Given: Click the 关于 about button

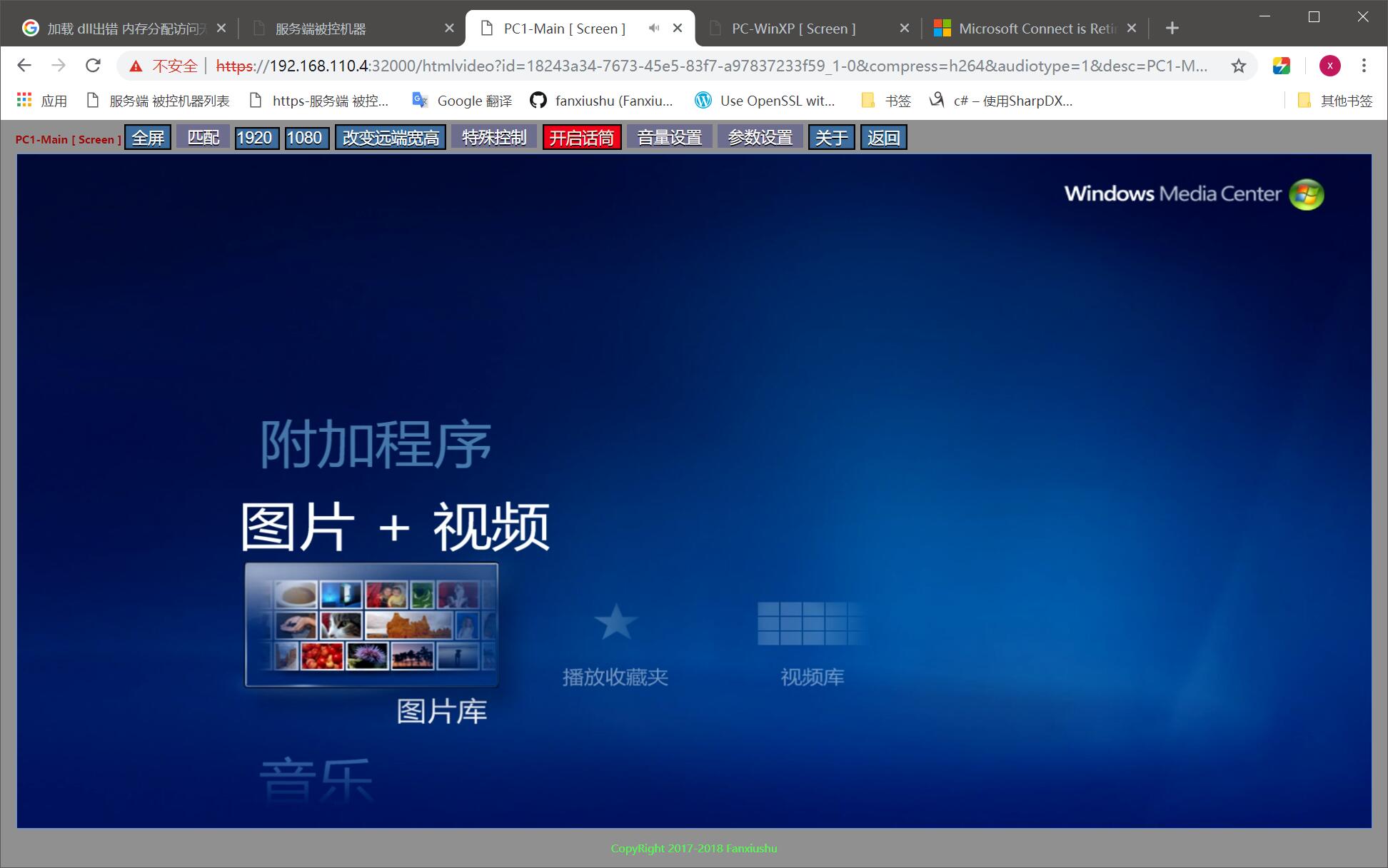Looking at the screenshot, I should 830,136.
